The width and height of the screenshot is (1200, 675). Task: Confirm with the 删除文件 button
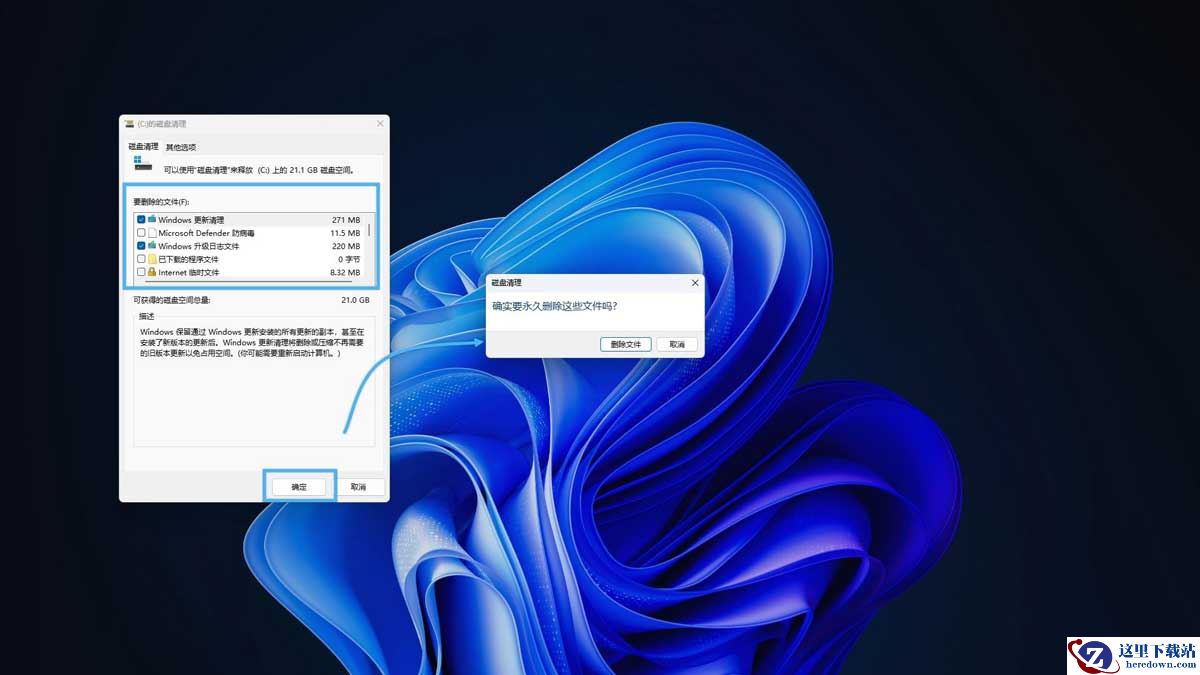tap(626, 344)
